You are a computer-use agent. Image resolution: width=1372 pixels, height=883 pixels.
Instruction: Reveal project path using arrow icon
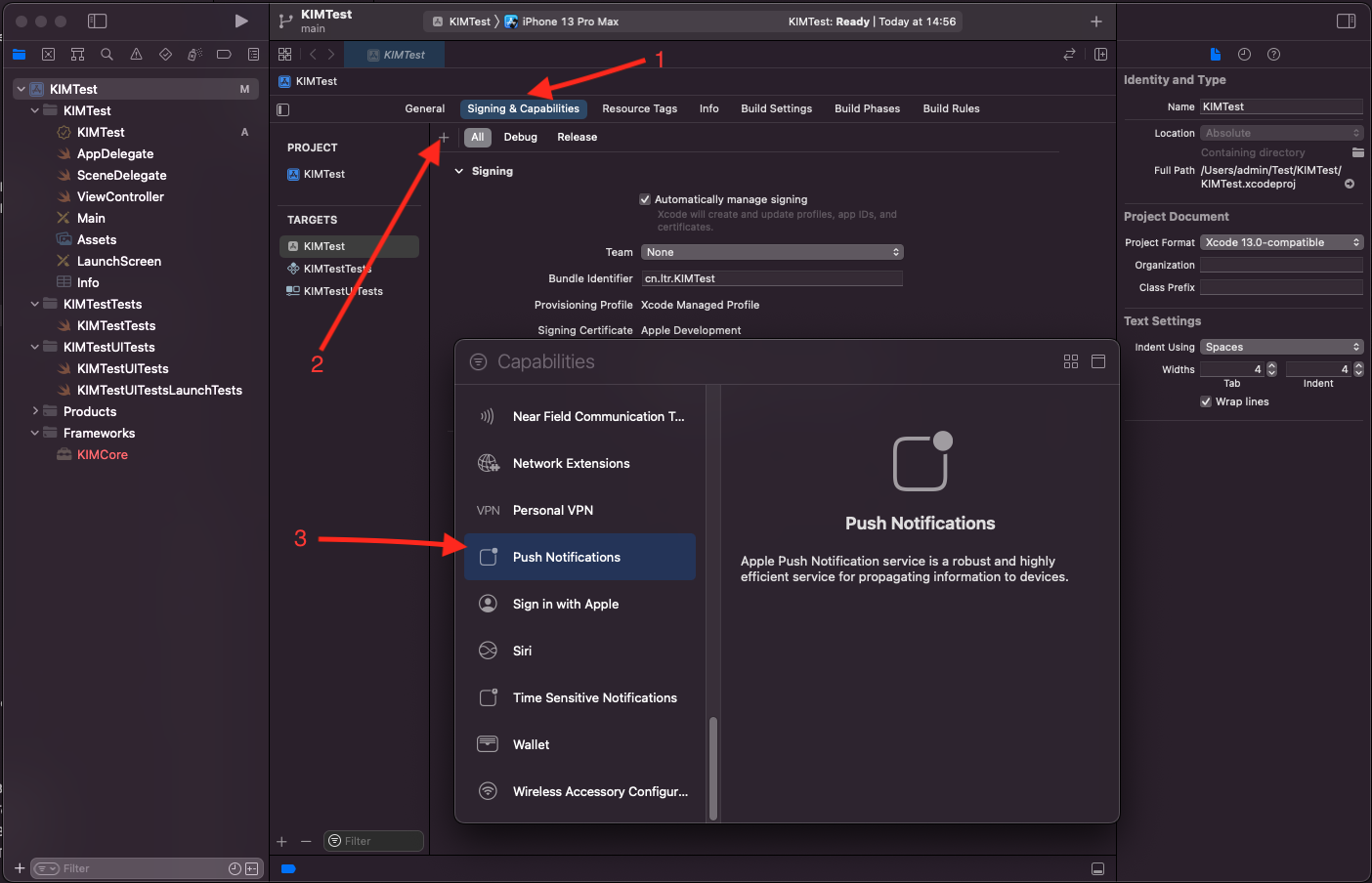pyautogui.click(x=1350, y=184)
